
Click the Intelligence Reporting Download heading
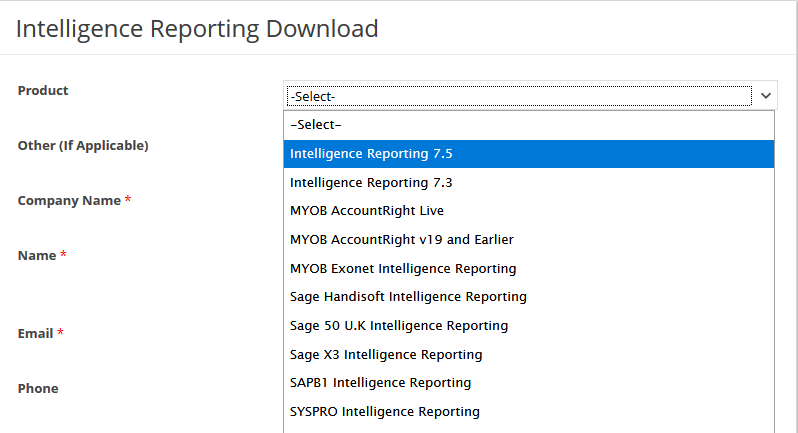[197, 29]
